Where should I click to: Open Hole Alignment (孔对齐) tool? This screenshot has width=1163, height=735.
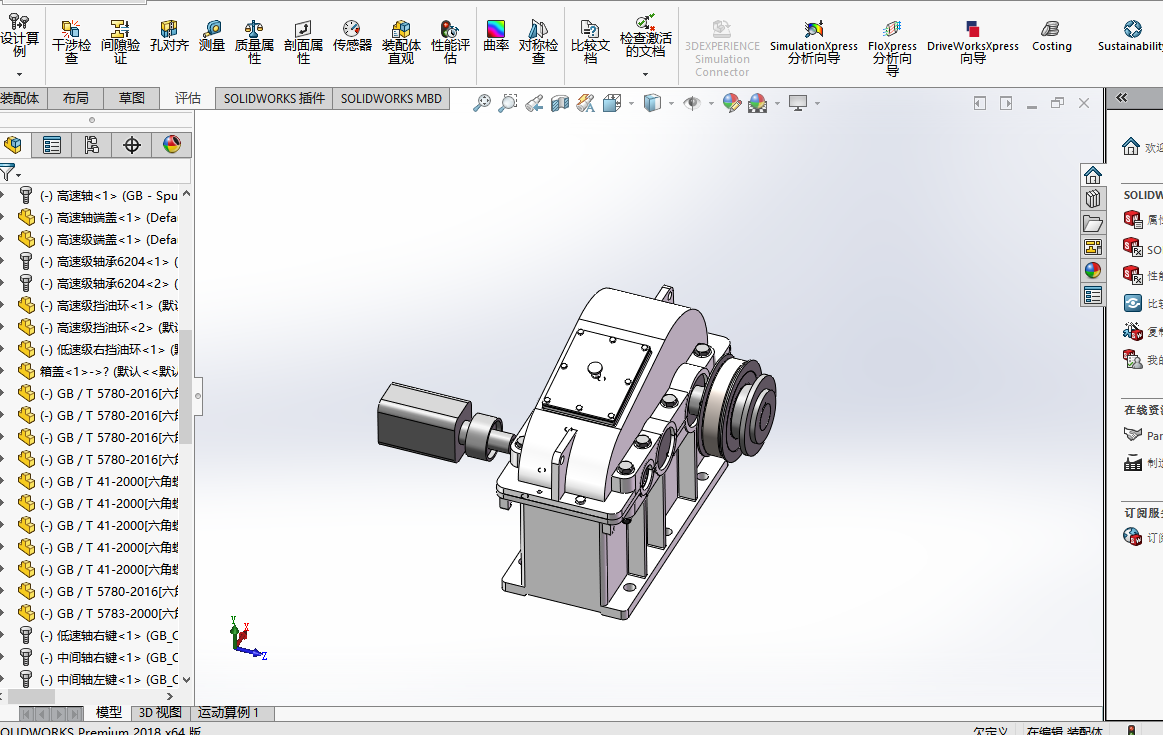pos(169,36)
